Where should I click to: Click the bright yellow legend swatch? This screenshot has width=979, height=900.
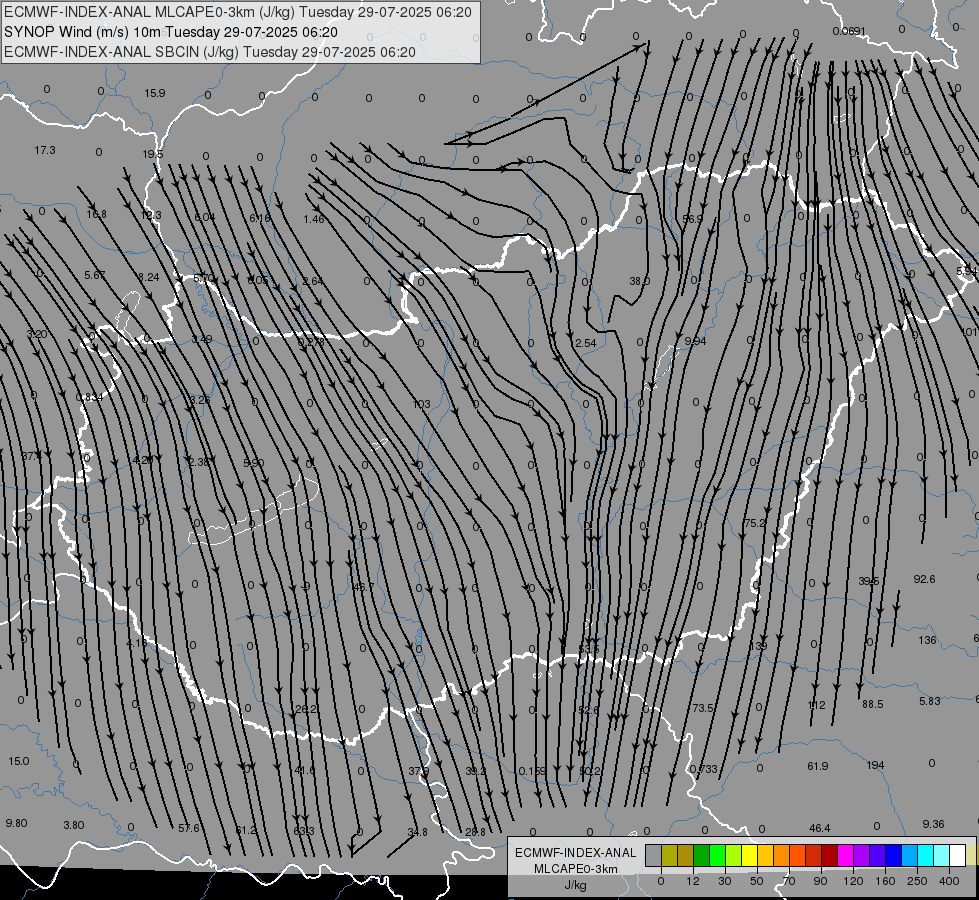click(x=750, y=855)
